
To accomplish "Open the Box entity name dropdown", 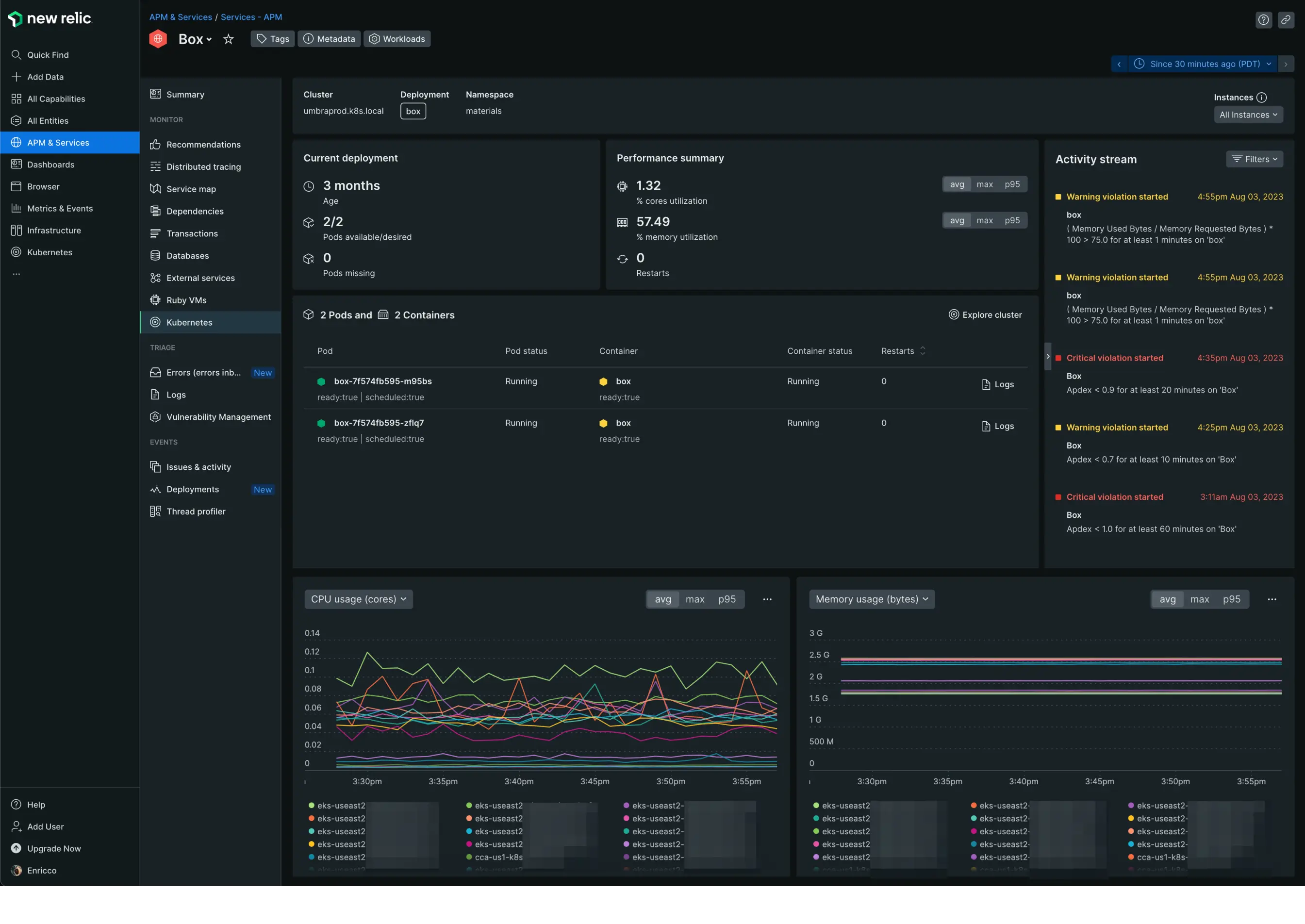I will click(195, 39).
